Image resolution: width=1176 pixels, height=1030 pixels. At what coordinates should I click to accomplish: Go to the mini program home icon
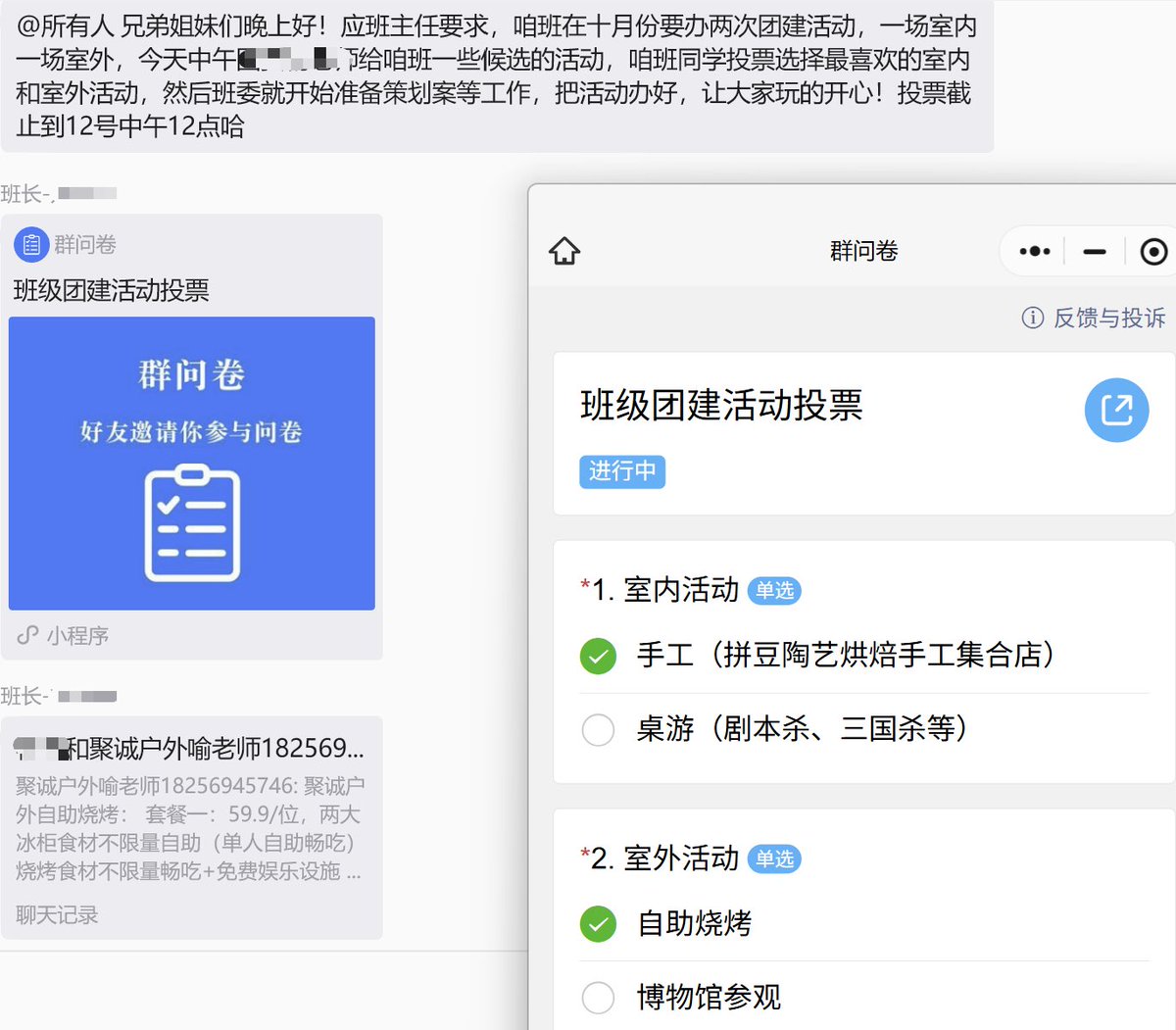564,251
